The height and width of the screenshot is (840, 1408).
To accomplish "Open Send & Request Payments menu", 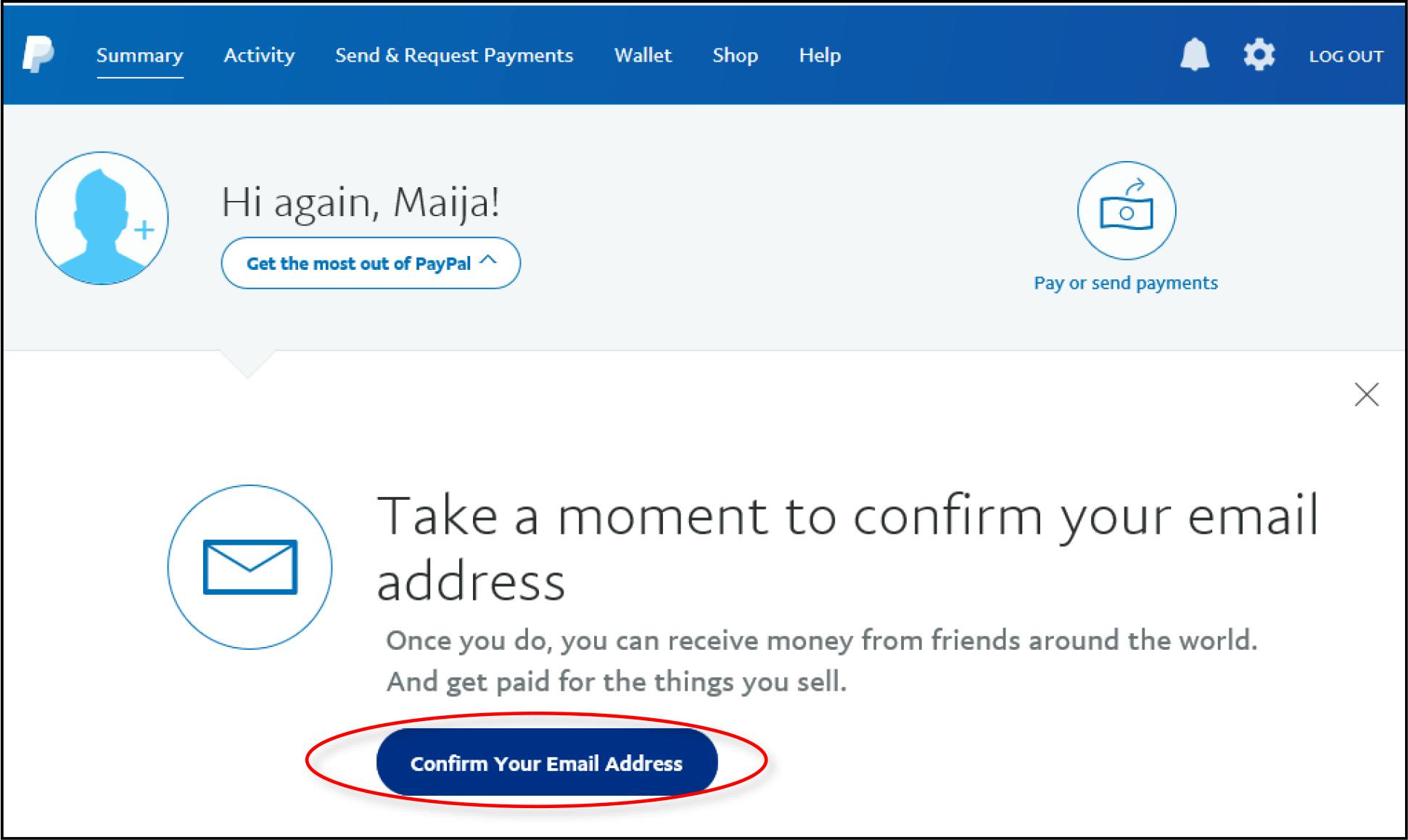I will [x=454, y=55].
